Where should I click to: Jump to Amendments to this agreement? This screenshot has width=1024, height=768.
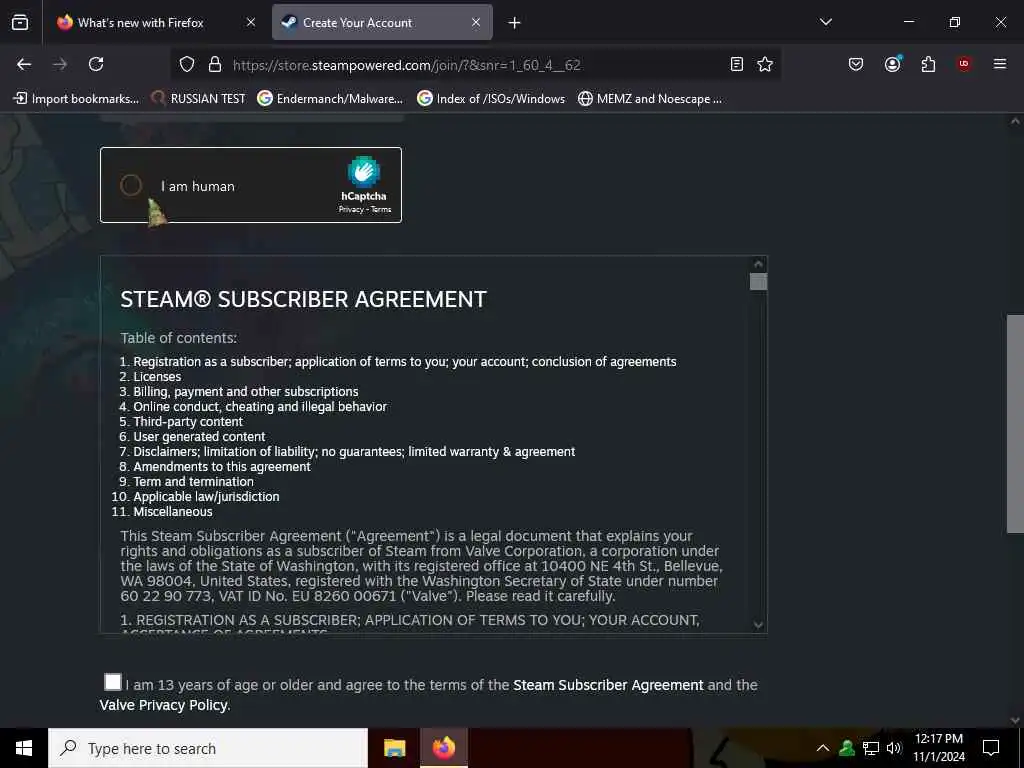click(222, 467)
